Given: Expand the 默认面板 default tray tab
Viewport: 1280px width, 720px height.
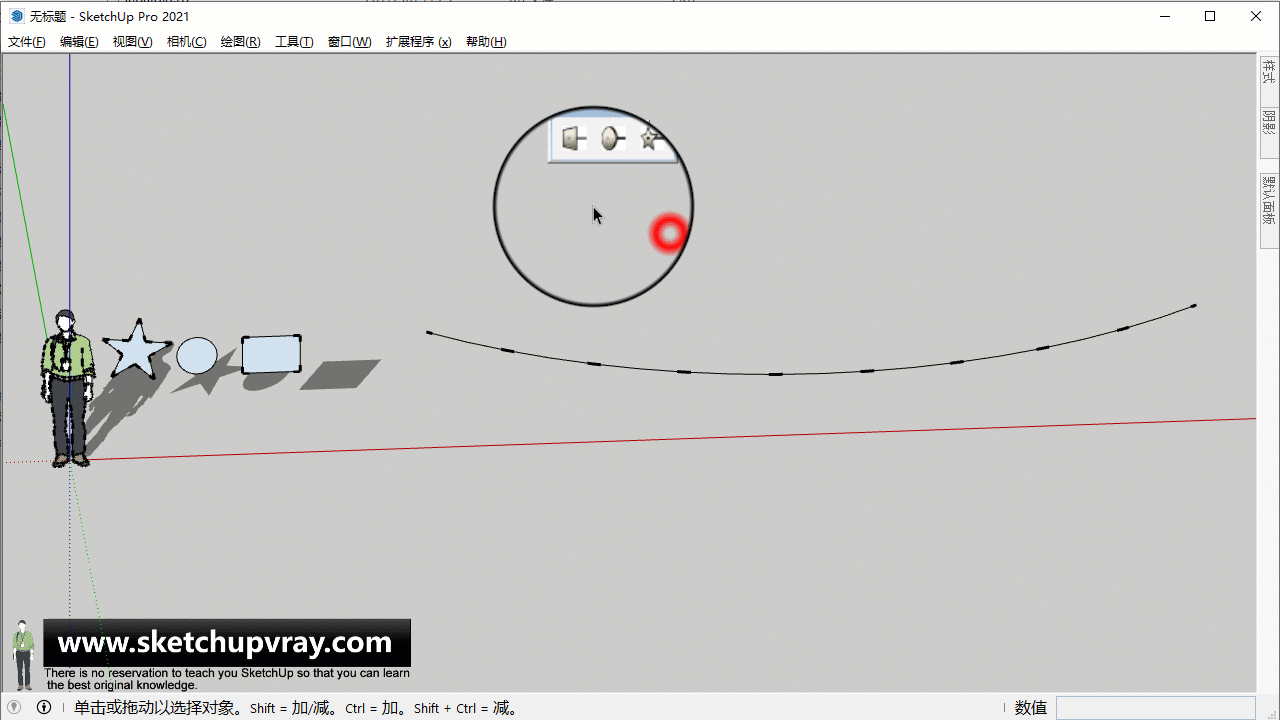Looking at the screenshot, I should [1268, 200].
